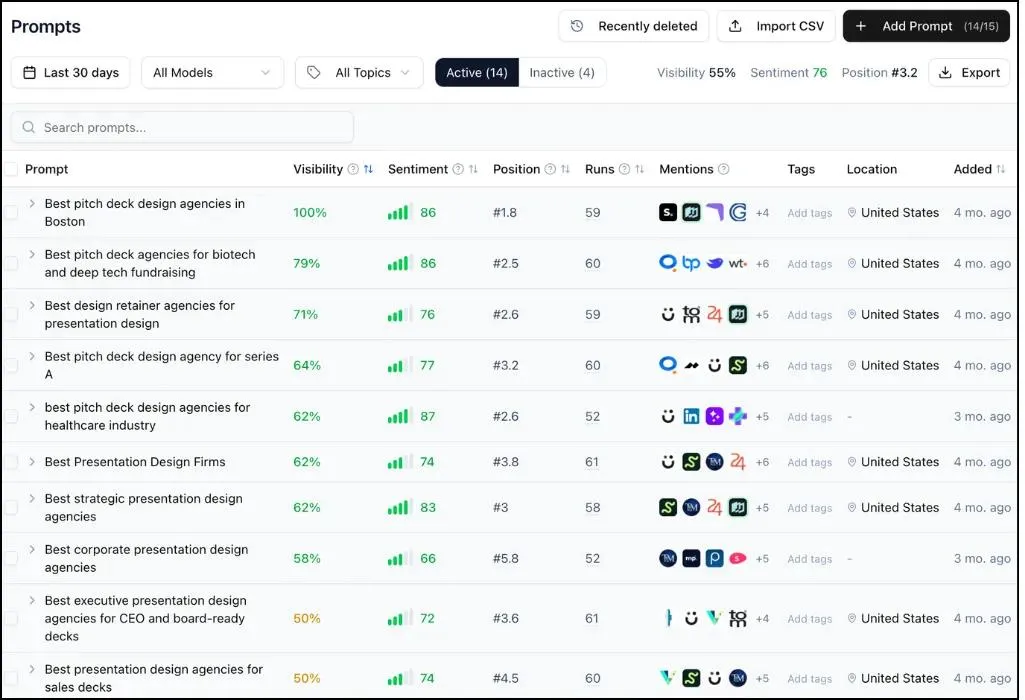Open the Position column help icon

click(550, 169)
